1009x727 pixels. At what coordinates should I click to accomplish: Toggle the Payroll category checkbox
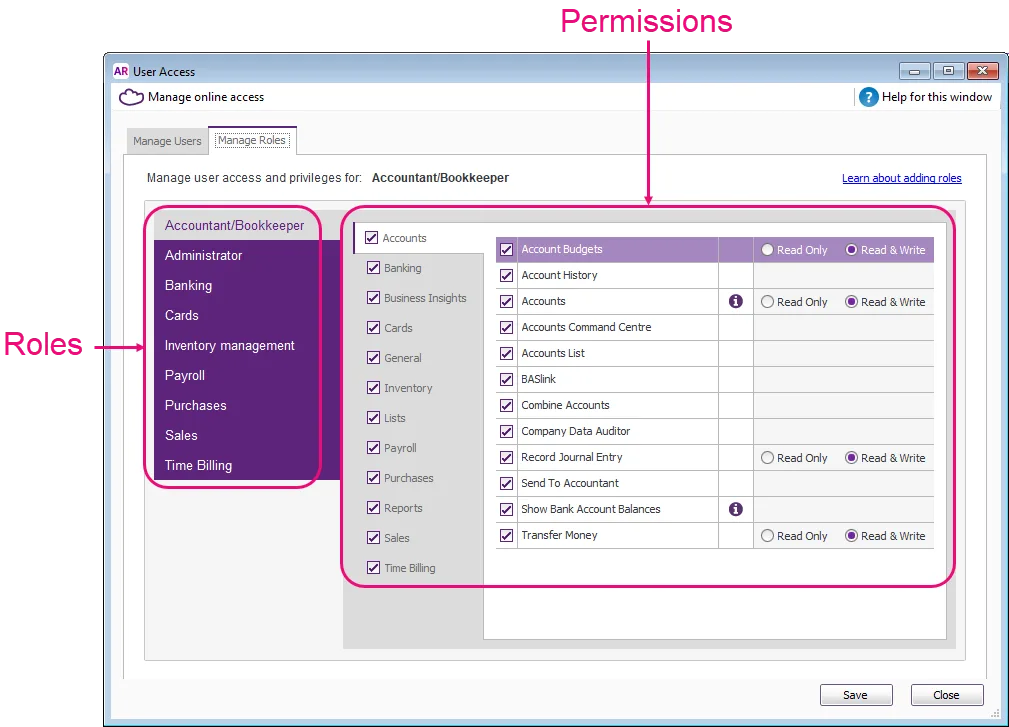point(373,448)
